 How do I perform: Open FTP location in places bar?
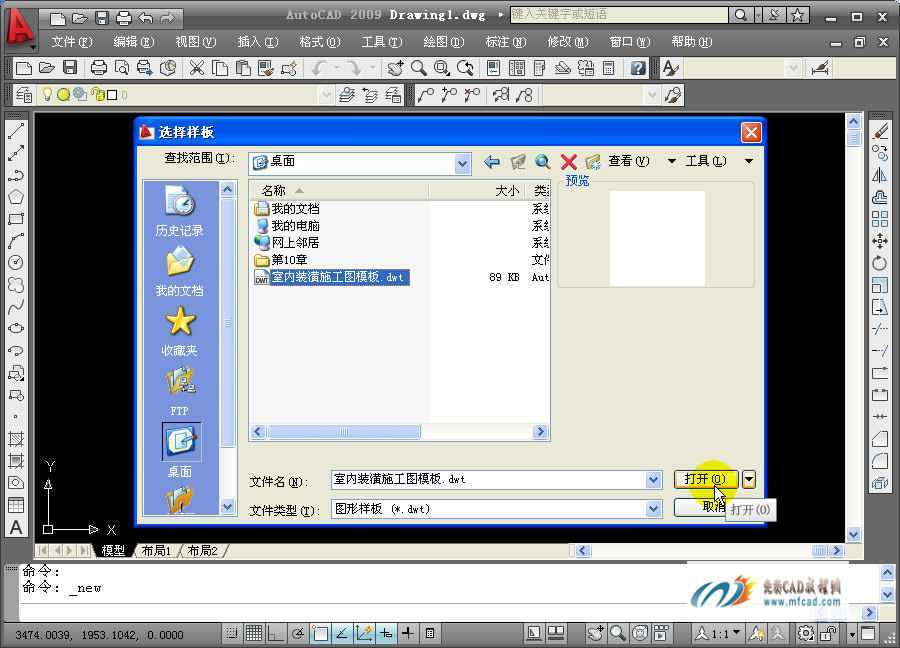(180, 391)
